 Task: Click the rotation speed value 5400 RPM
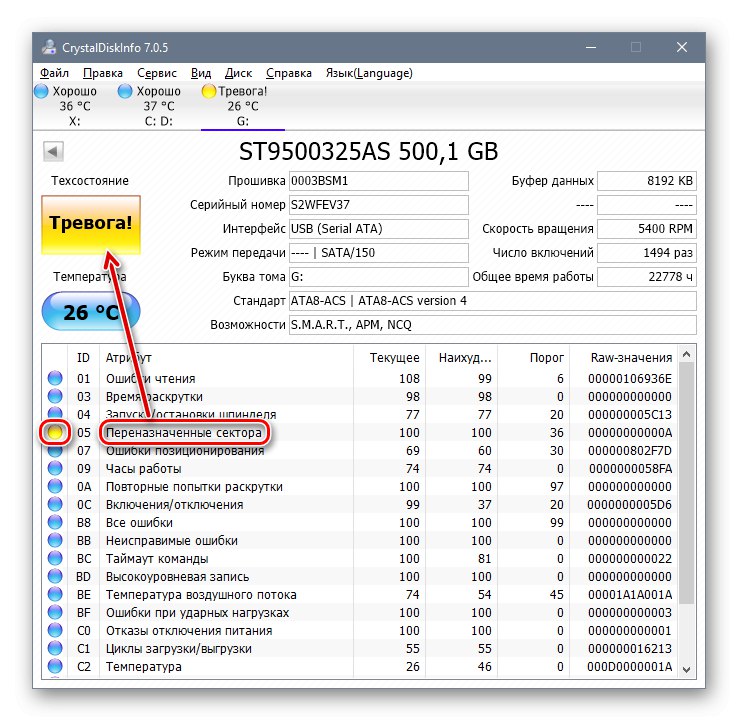point(647,229)
